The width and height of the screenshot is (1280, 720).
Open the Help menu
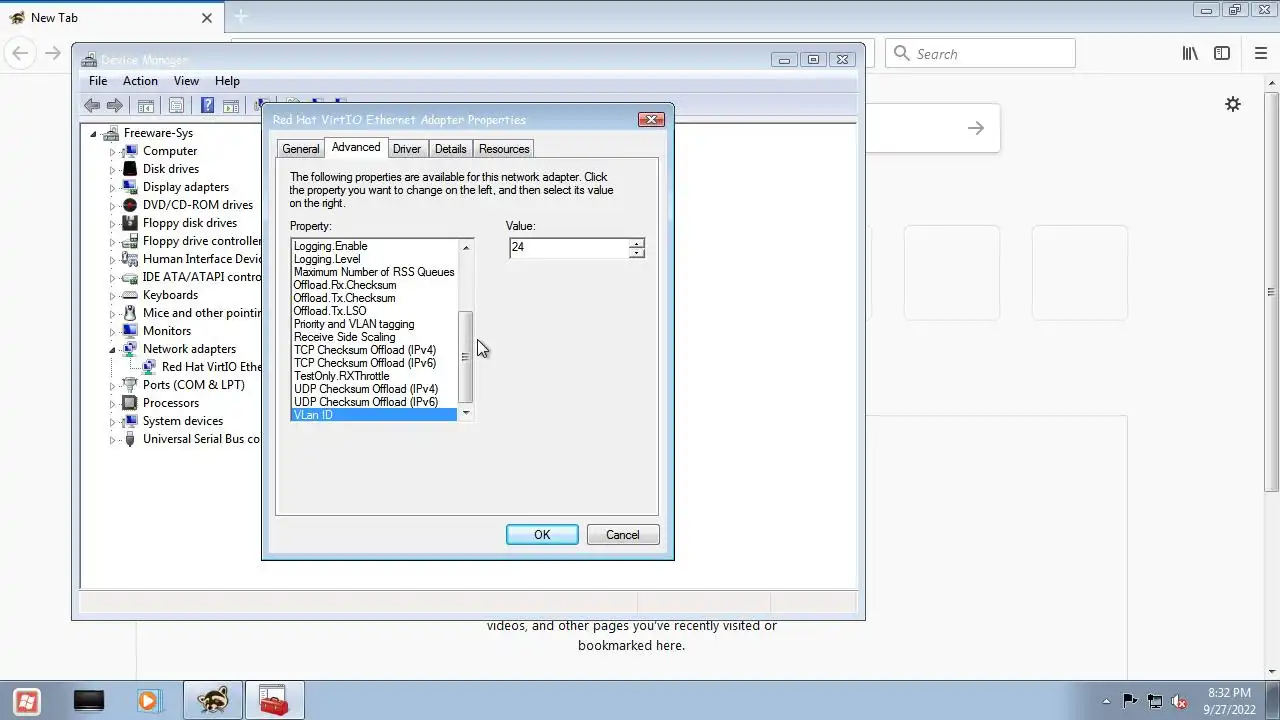pyautogui.click(x=227, y=81)
